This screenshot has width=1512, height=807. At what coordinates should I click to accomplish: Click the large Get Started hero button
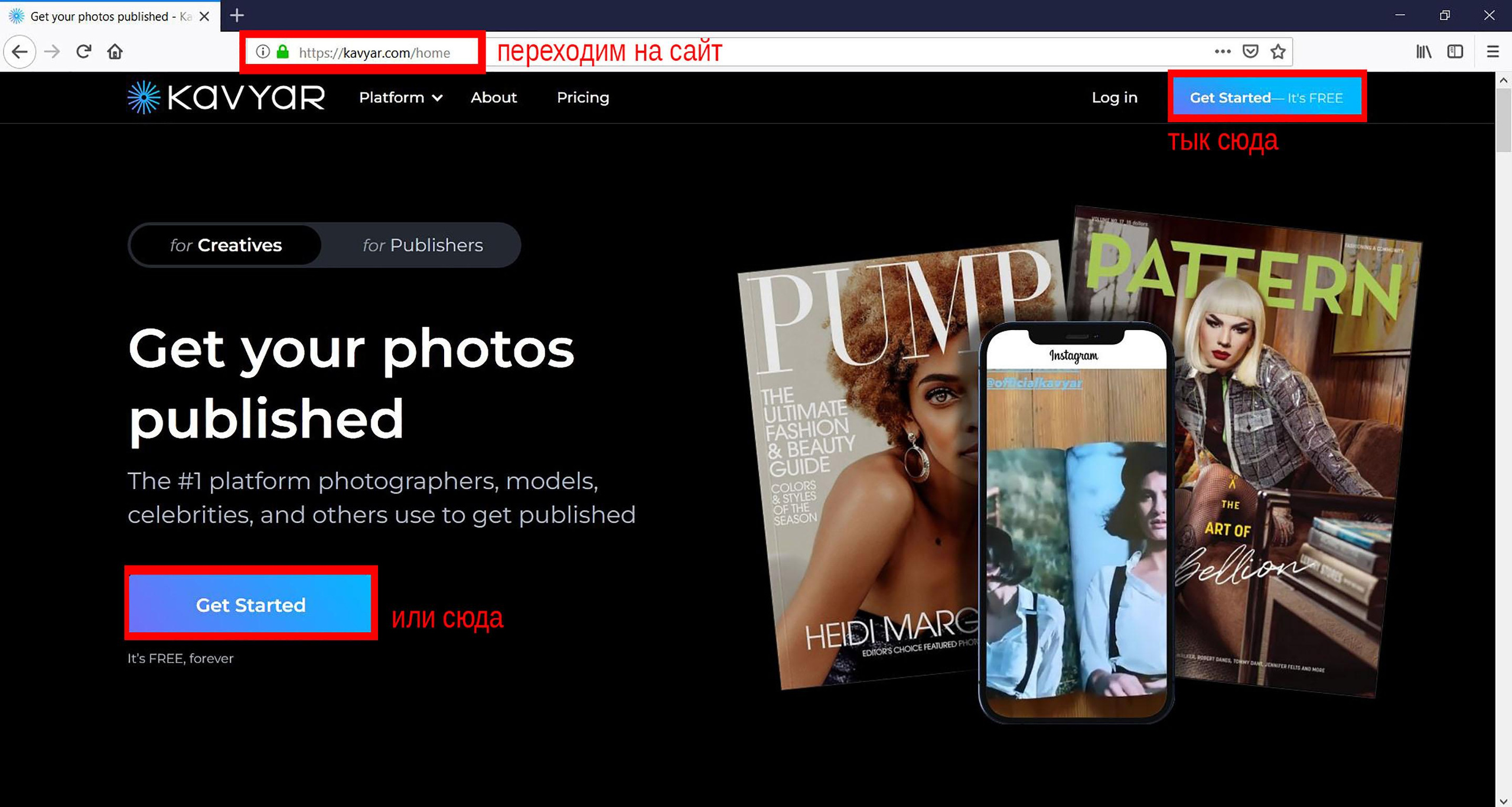tap(250, 605)
